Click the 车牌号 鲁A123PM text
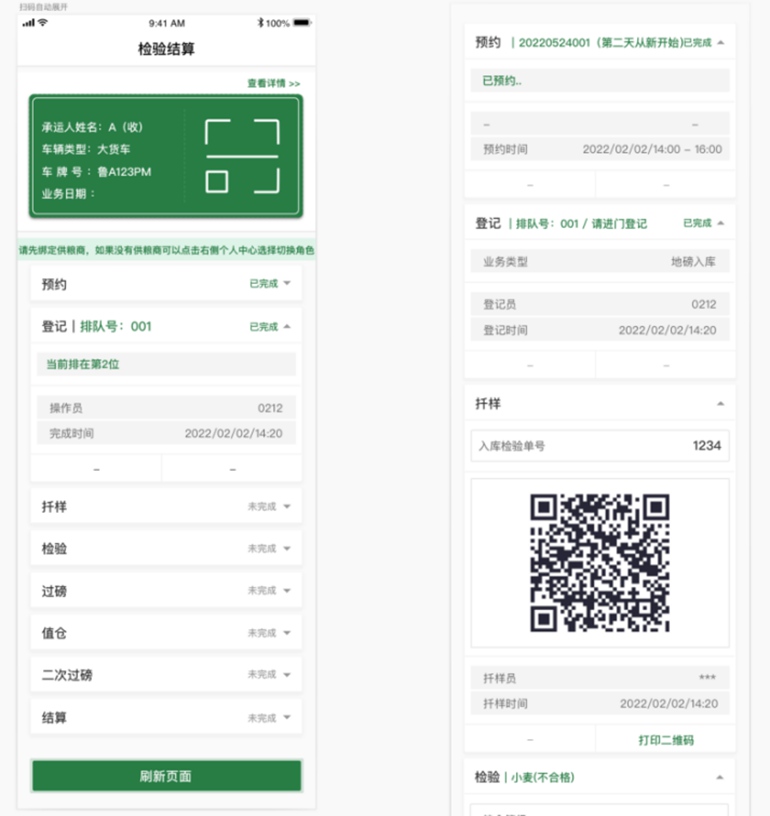Image resolution: width=770 pixels, height=816 pixels. (x=96, y=172)
